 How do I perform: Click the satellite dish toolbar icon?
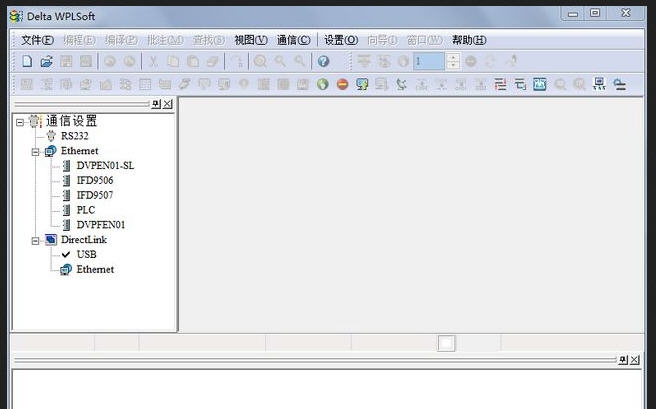[x=401, y=84]
